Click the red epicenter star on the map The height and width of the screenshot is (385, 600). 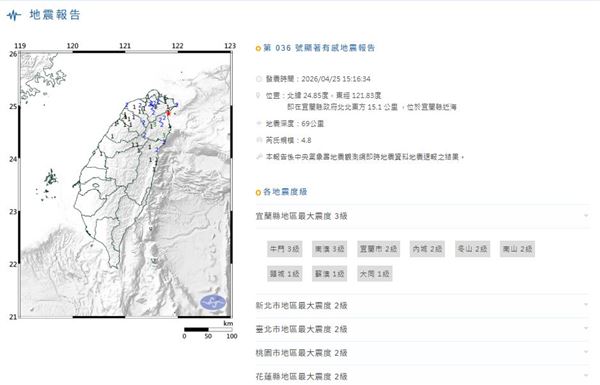pyautogui.click(x=168, y=113)
